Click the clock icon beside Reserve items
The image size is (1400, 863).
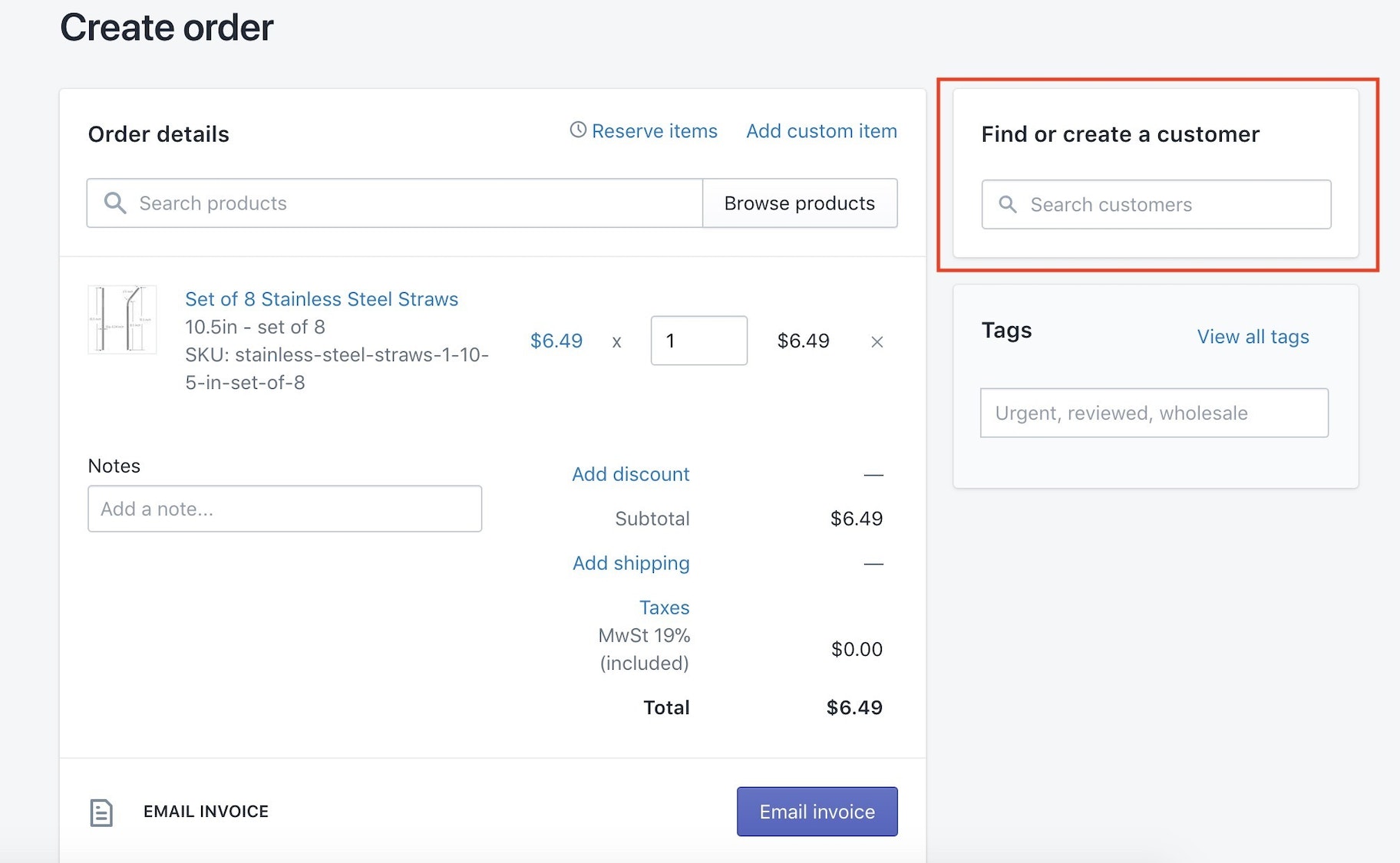coord(577,130)
